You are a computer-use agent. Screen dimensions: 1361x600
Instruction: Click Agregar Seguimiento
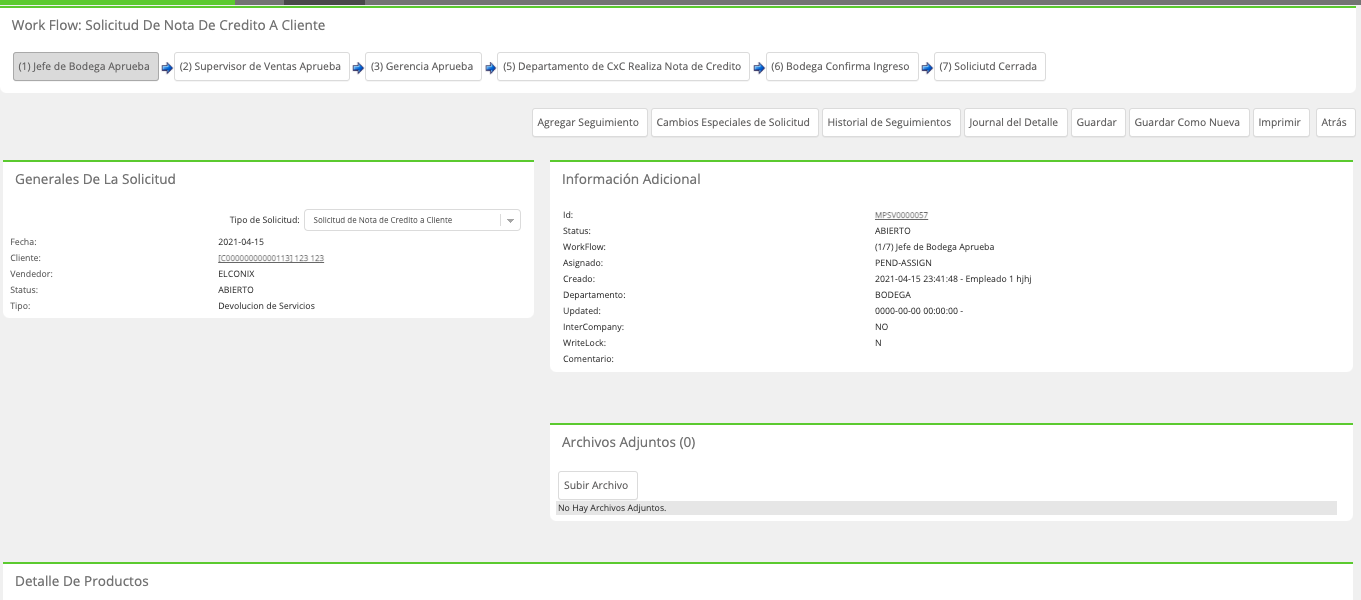pyautogui.click(x=588, y=122)
